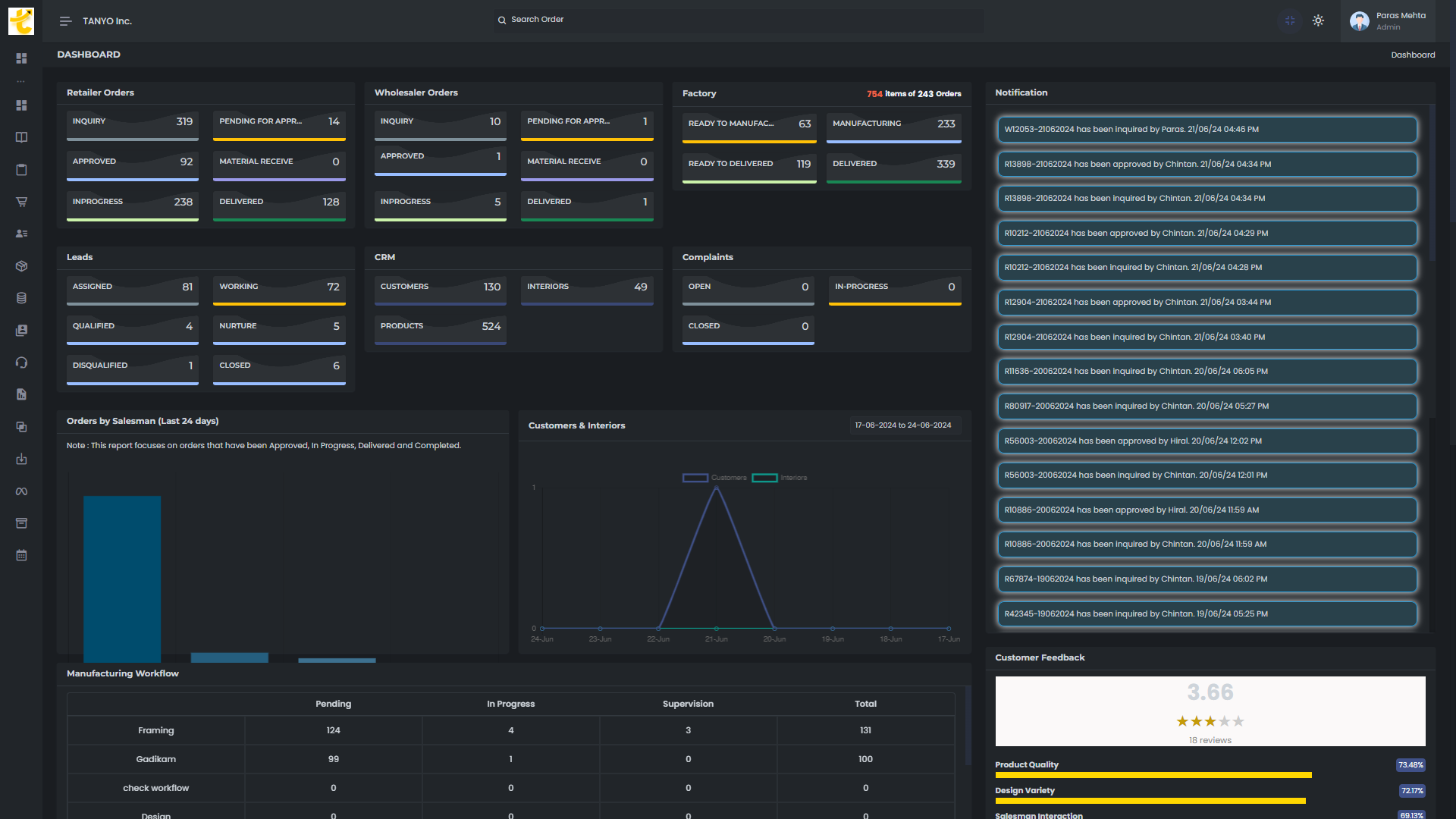Toggle Interiors series in chart legend
The height and width of the screenshot is (819, 1456).
[780, 478]
